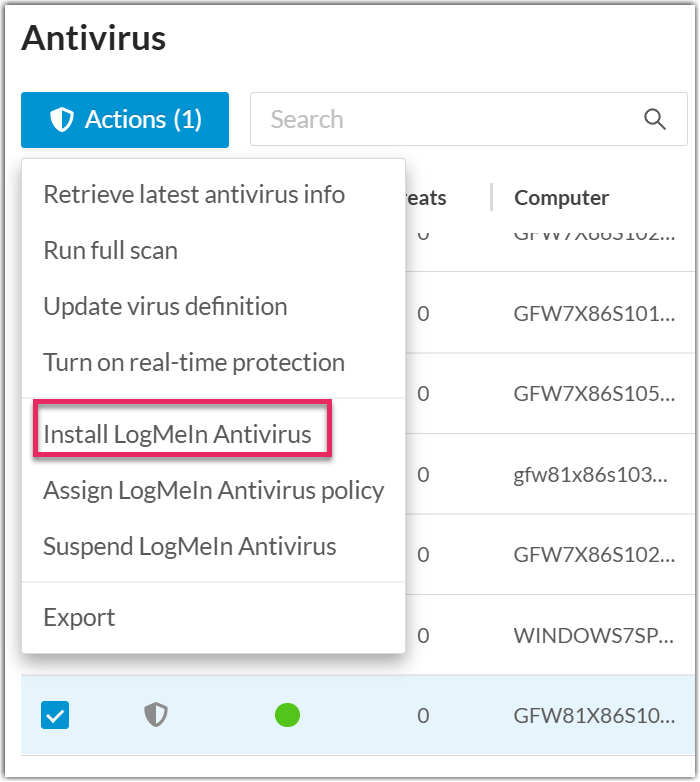Select Install LogMeIn Antivirus
The image size is (700, 782).
178,435
